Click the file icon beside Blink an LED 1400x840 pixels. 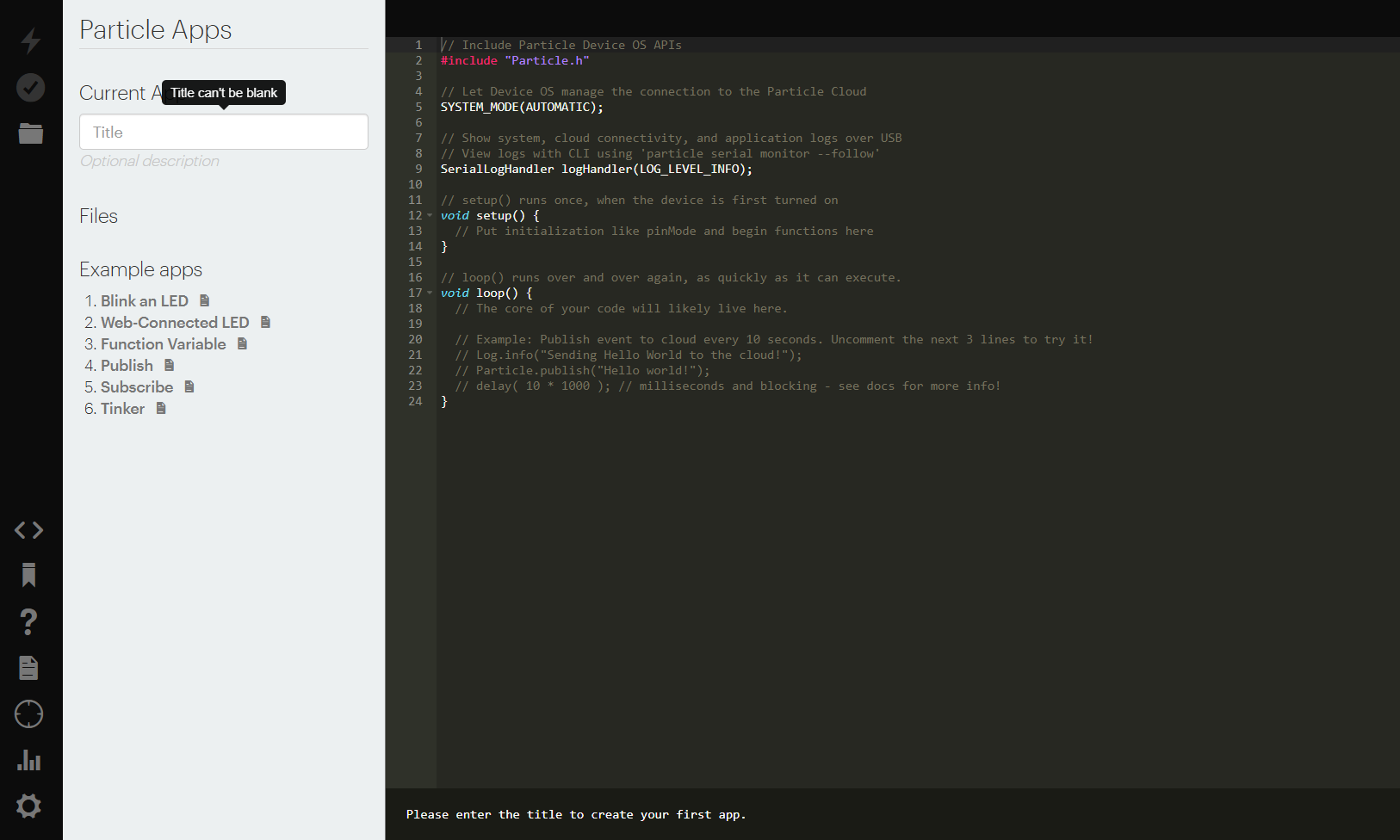[203, 300]
